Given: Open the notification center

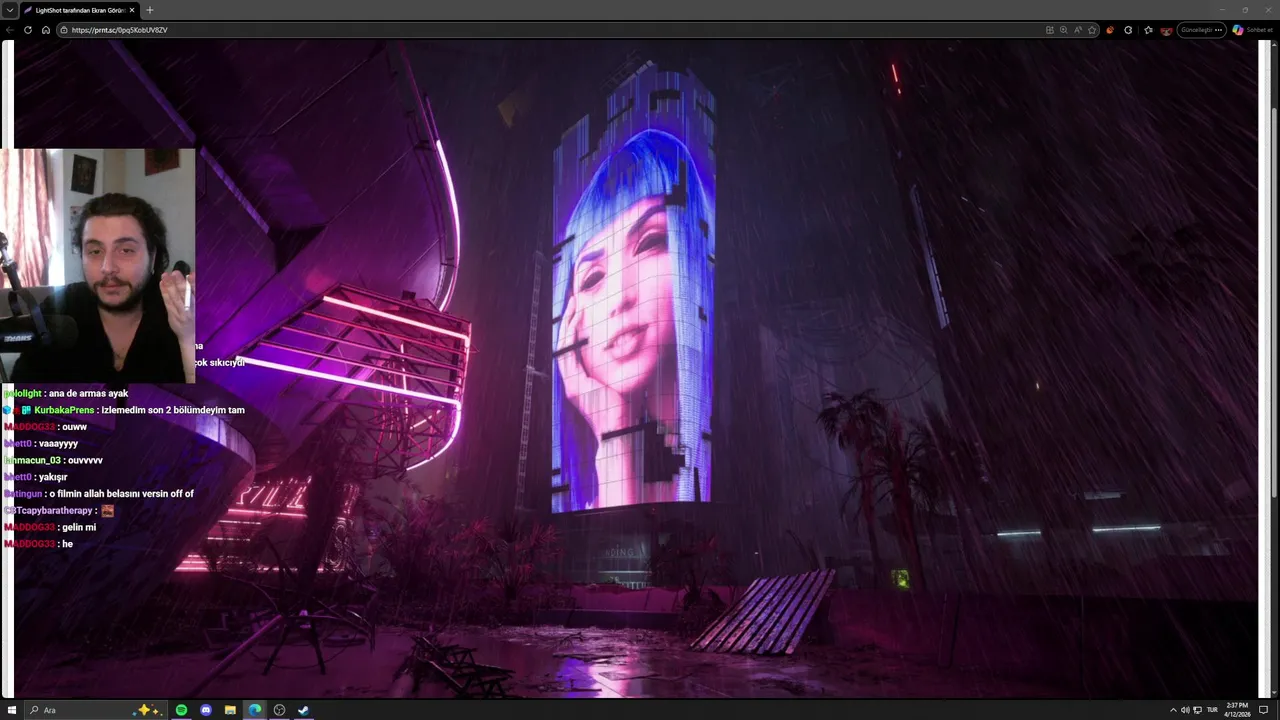Looking at the screenshot, I should (x=1264, y=710).
